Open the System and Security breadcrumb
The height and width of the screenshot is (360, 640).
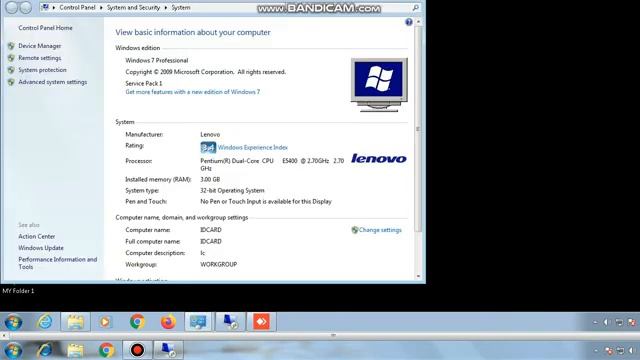coord(133,7)
